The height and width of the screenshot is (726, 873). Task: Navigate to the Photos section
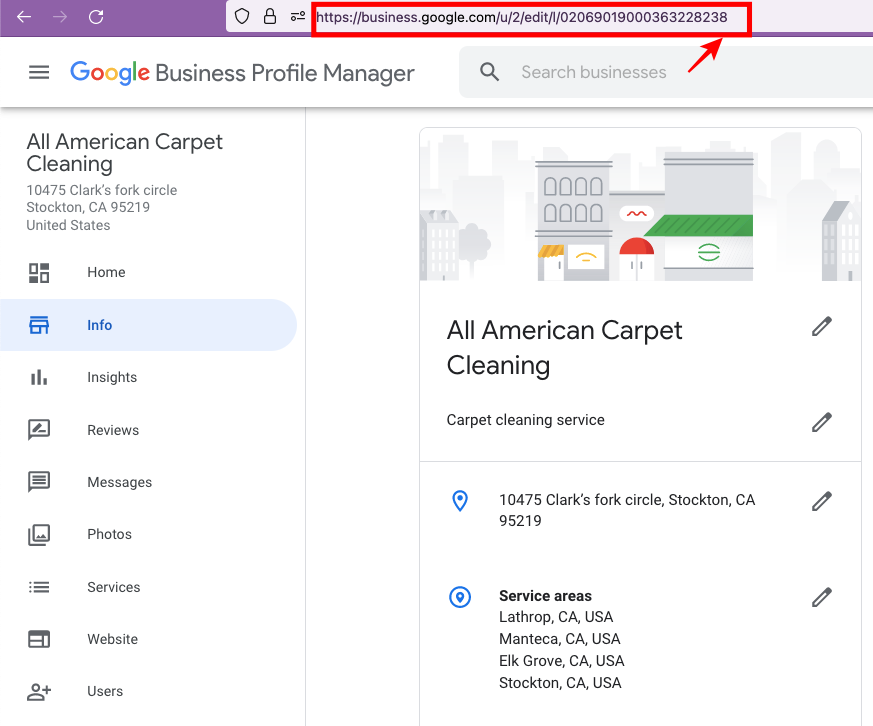pos(109,534)
